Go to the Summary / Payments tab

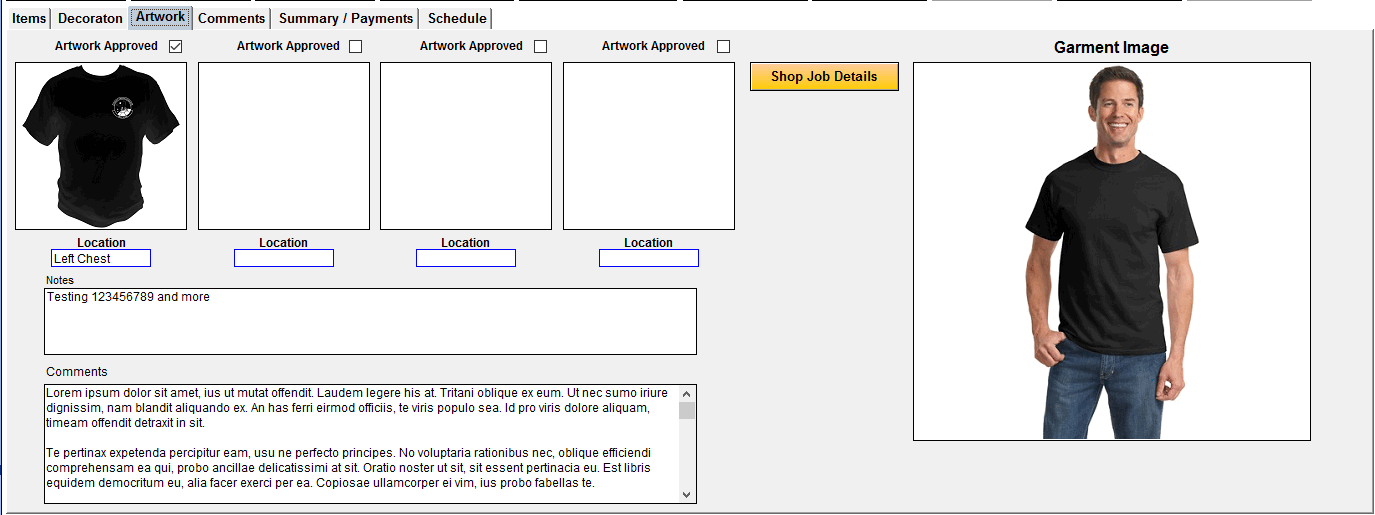[345, 18]
